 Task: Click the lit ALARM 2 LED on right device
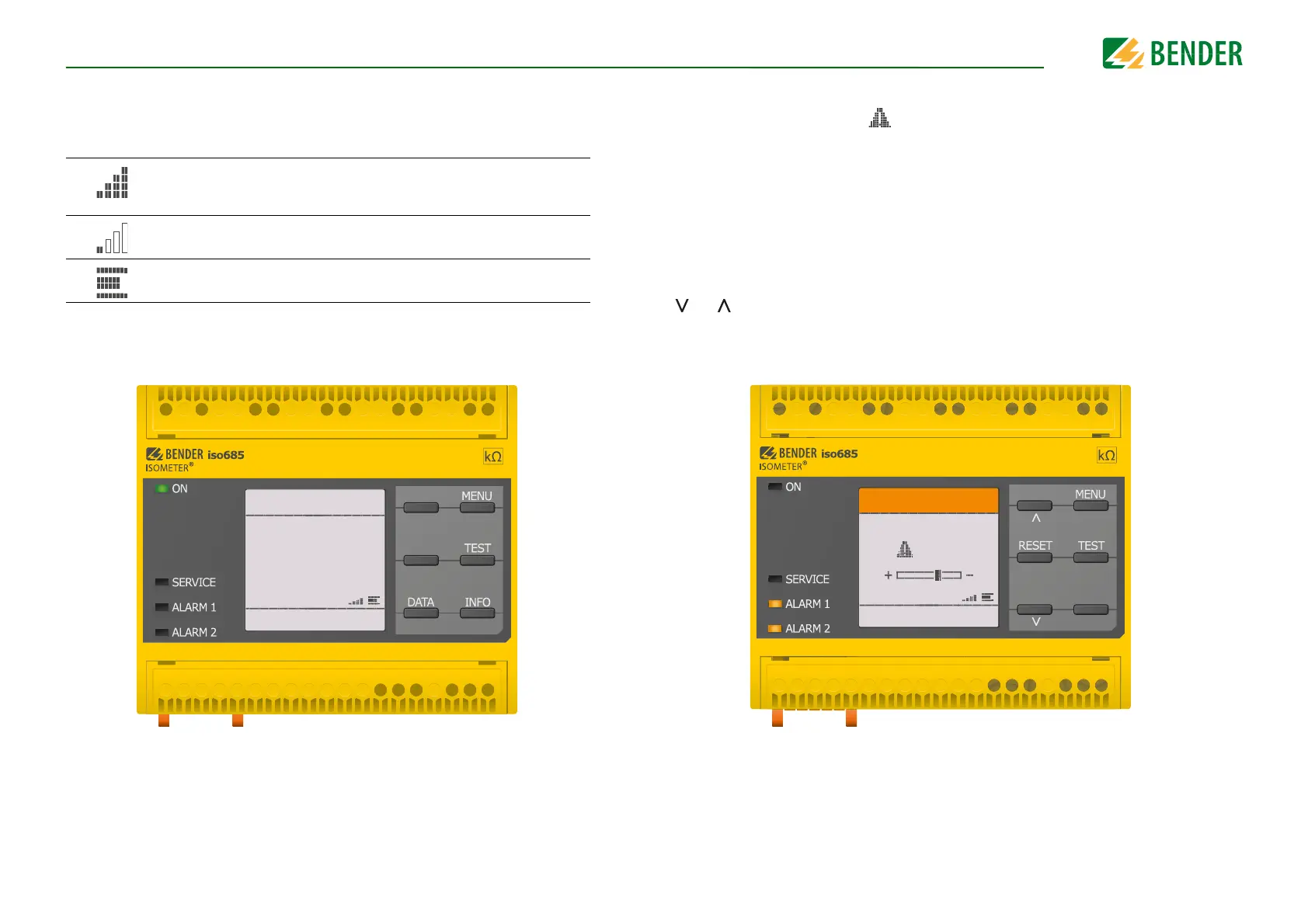click(775, 629)
